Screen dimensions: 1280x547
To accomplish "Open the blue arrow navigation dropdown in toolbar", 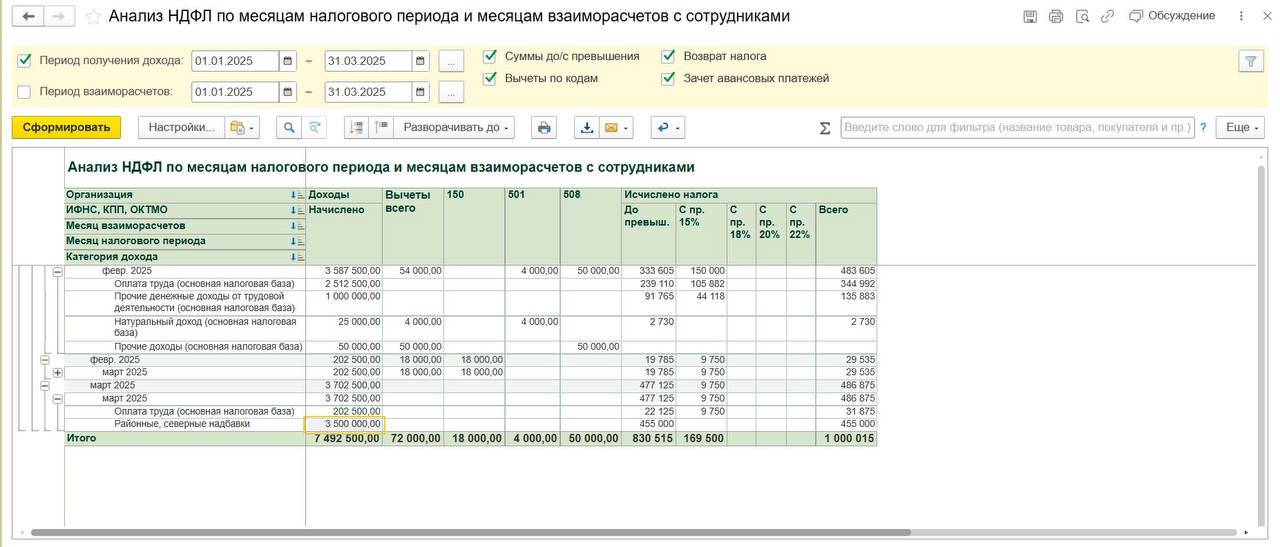I will tap(667, 127).
